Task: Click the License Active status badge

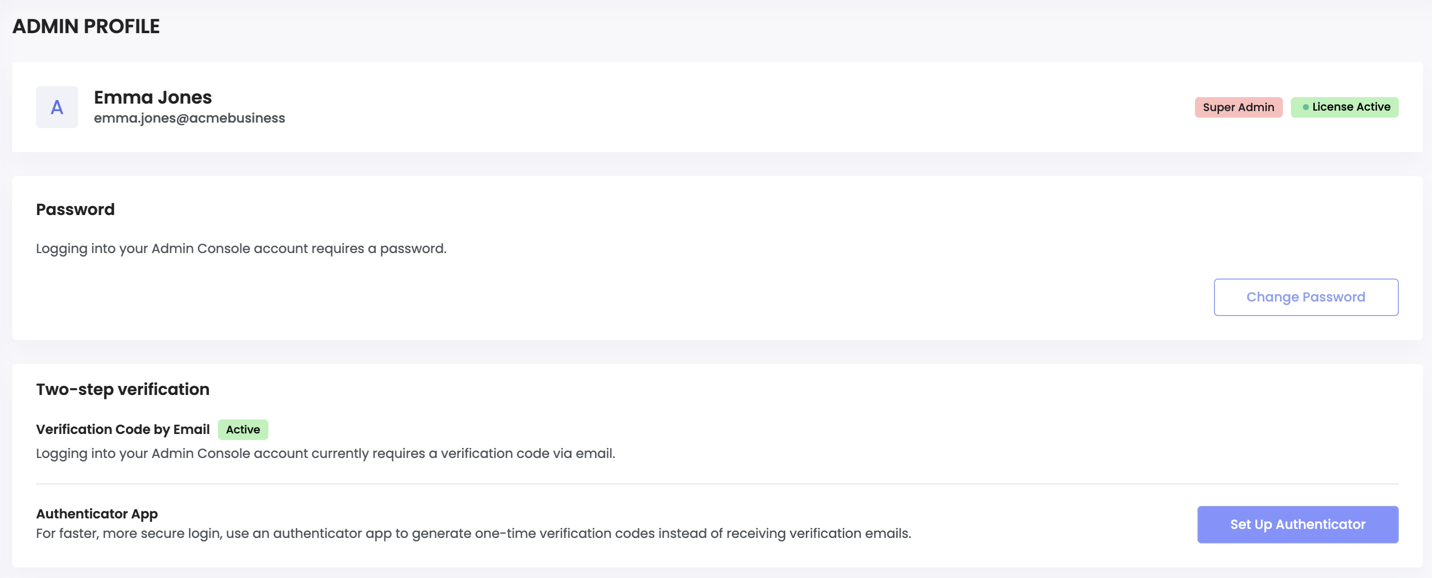Action: (x=1345, y=107)
